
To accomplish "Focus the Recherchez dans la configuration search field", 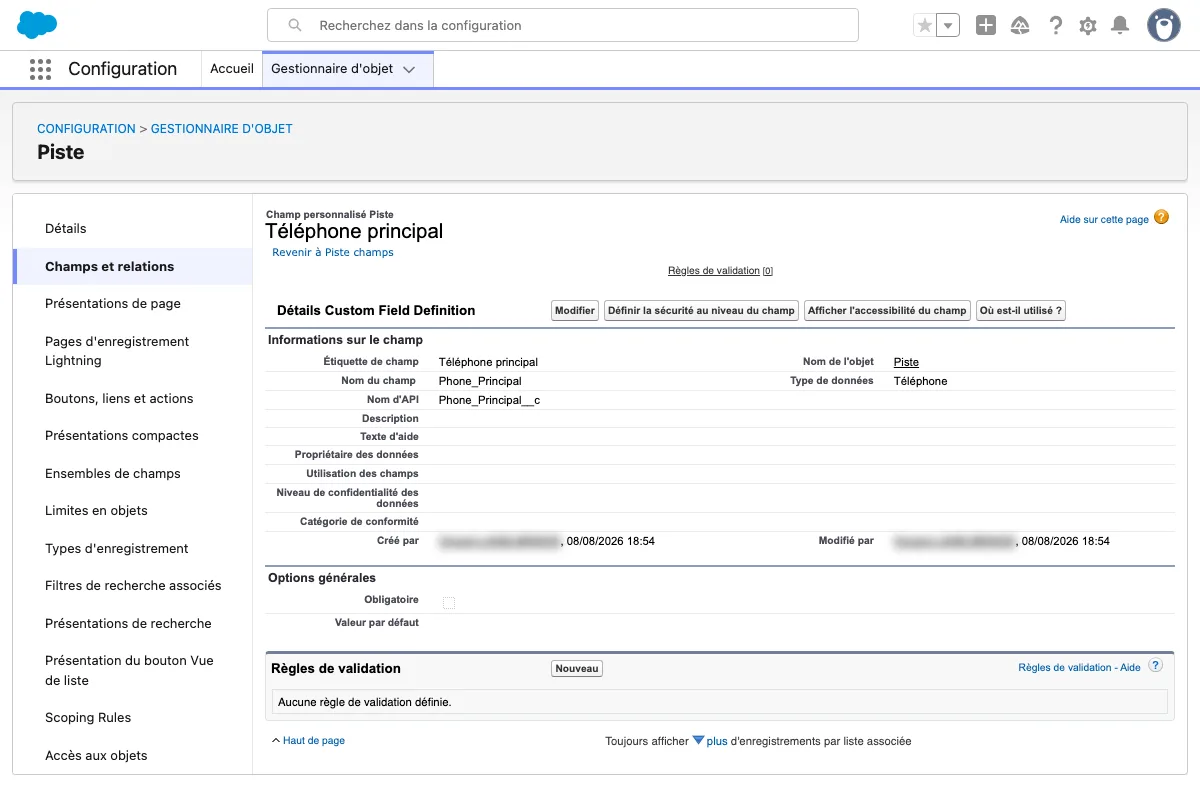I will (x=563, y=25).
